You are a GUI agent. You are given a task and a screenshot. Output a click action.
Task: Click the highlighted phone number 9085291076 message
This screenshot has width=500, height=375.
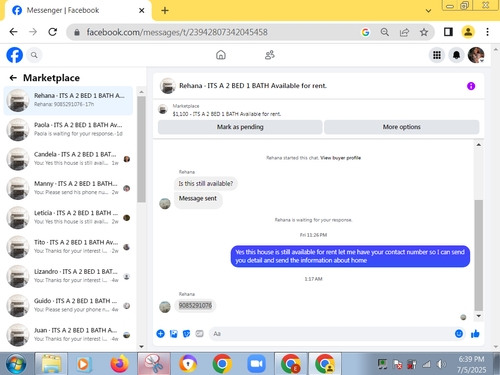pyautogui.click(x=195, y=305)
